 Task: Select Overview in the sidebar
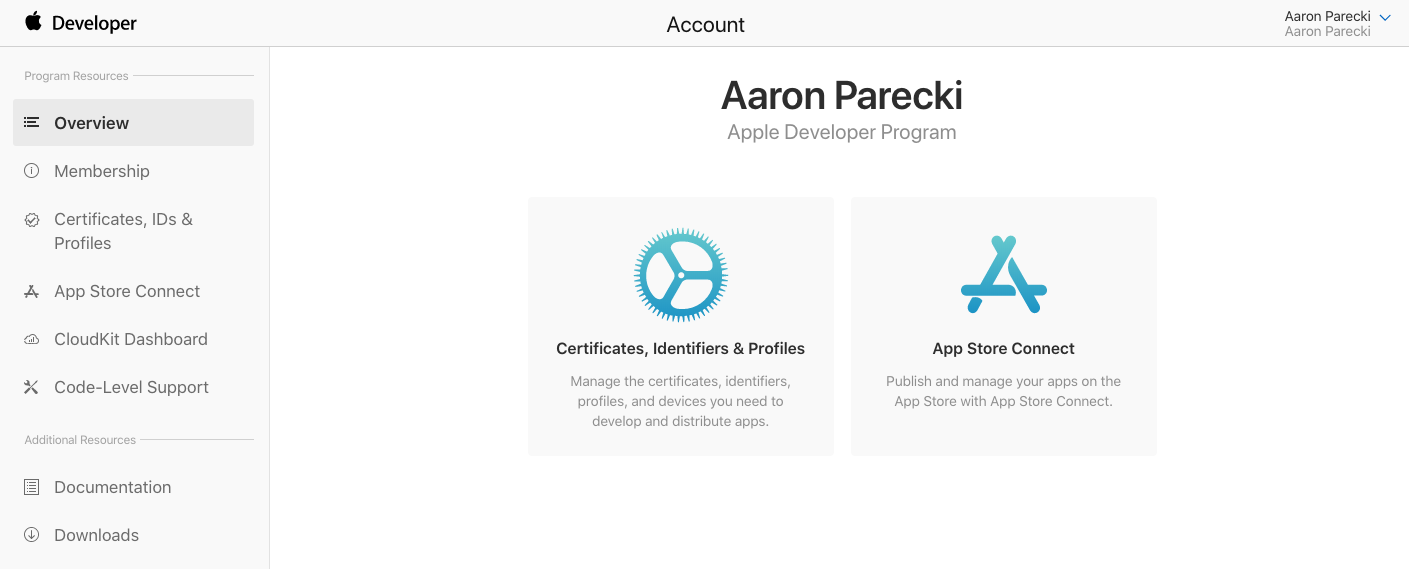tap(92, 123)
